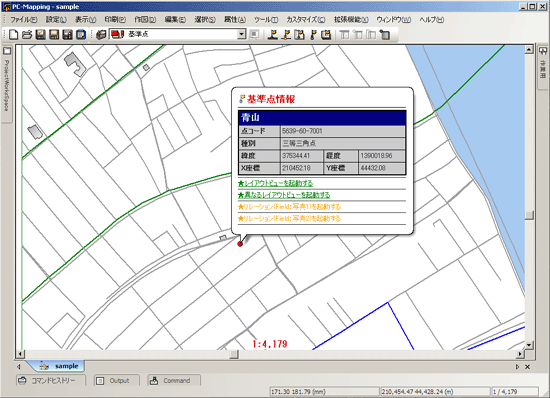Click the grayed double-page layout icon
The image size is (550, 398).
pos(371,34)
